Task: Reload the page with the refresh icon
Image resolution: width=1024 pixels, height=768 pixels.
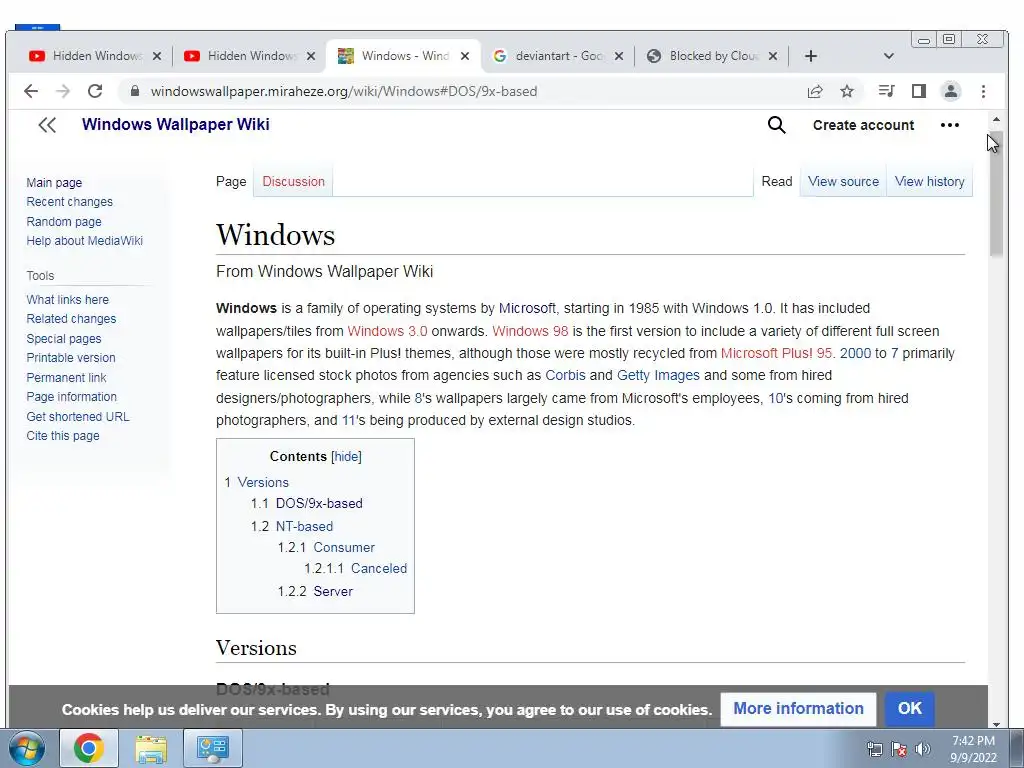Action: (x=95, y=91)
